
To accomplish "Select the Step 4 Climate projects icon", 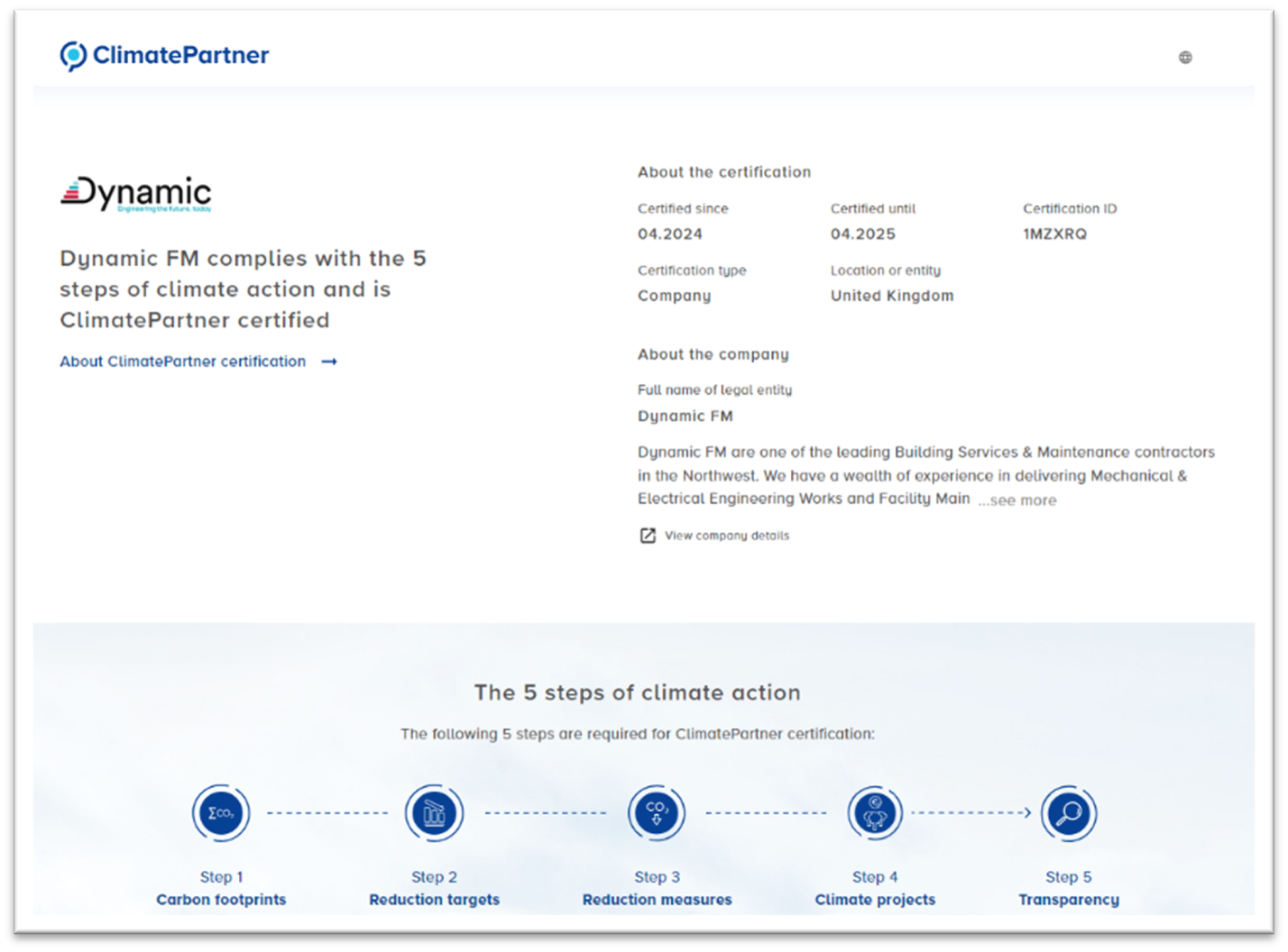I will tap(875, 812).
